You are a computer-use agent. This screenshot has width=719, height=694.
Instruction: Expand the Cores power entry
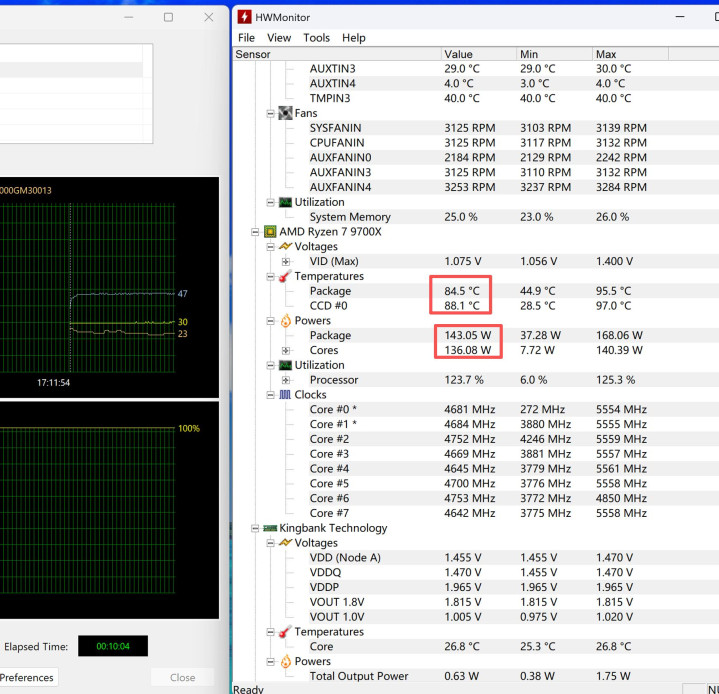tap(286, 351)
